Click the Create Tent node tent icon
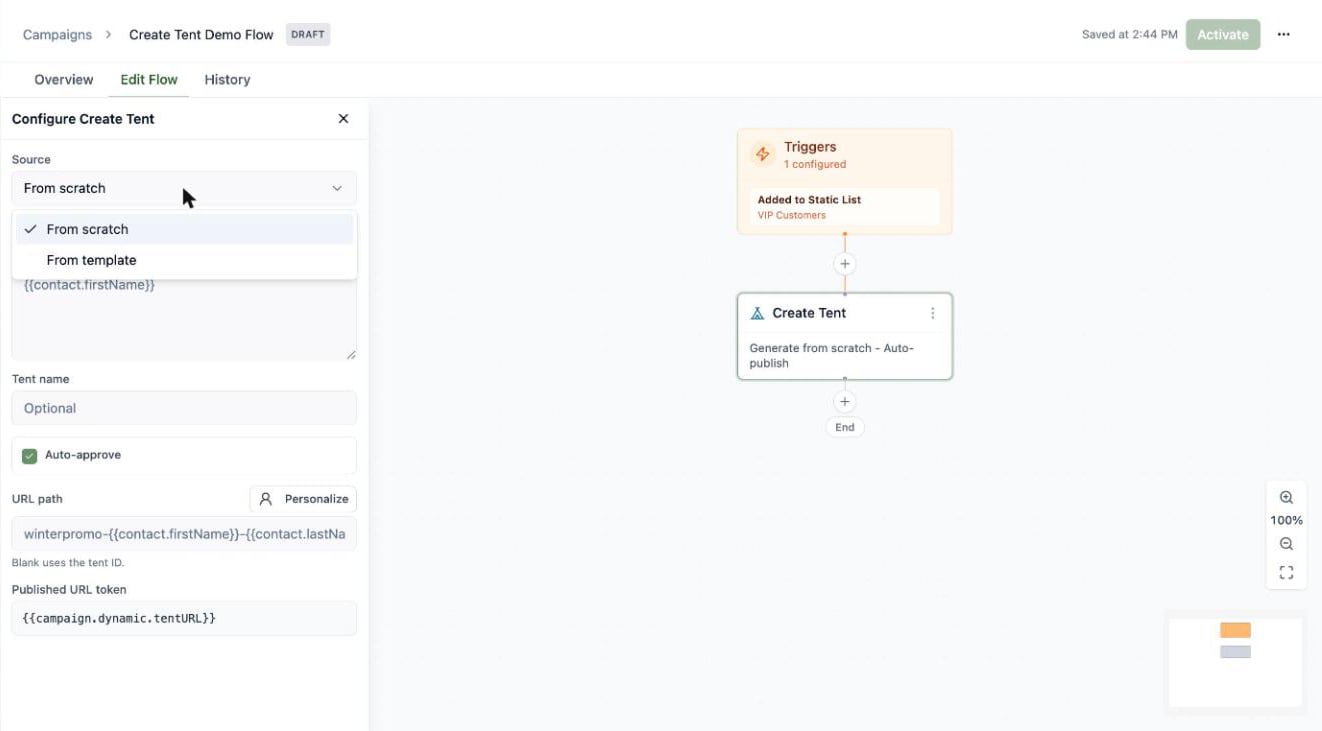This screenshot has width=1322, height=731. coord(757,313)
